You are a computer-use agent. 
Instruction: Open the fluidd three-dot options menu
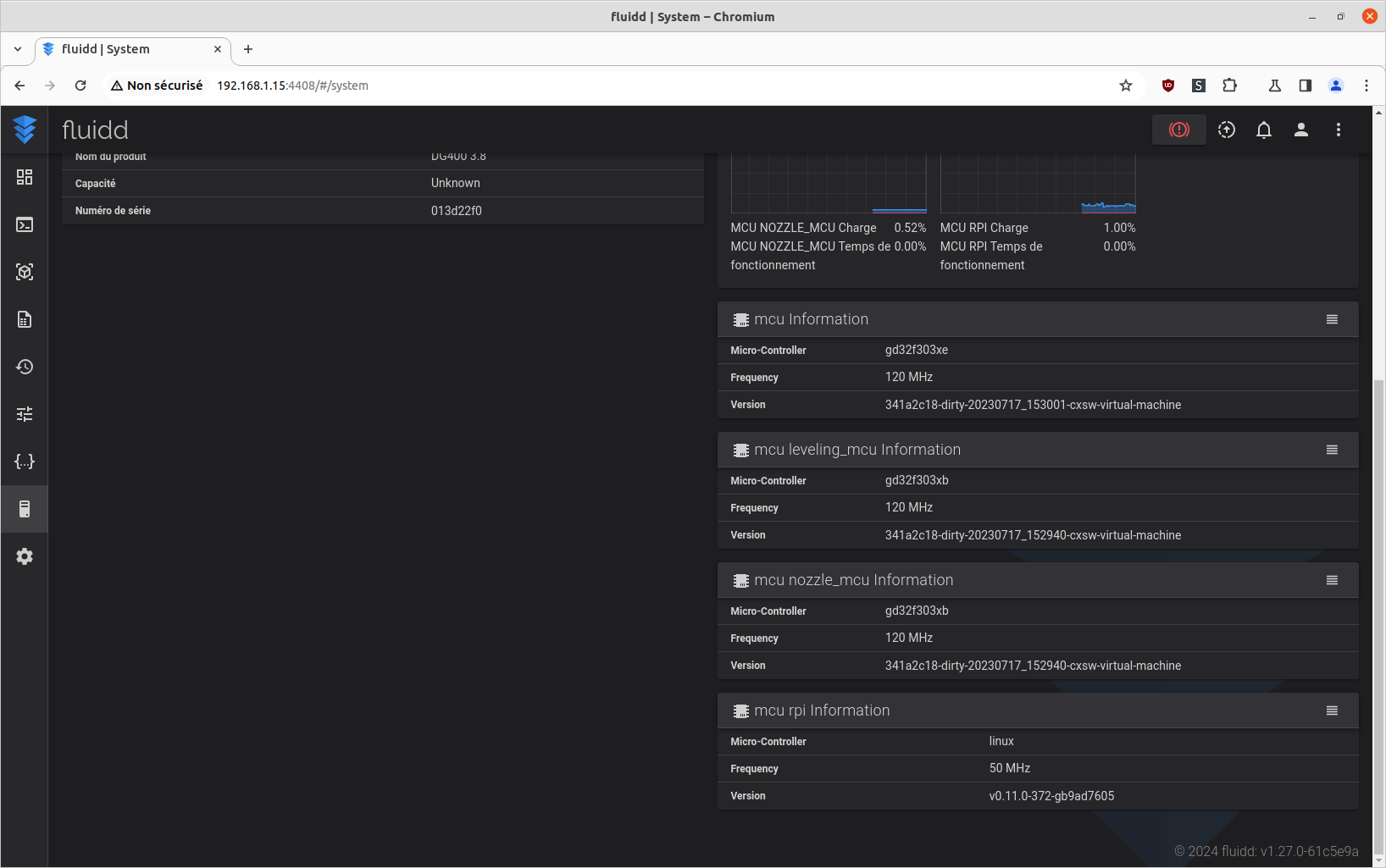[1338, 130]
